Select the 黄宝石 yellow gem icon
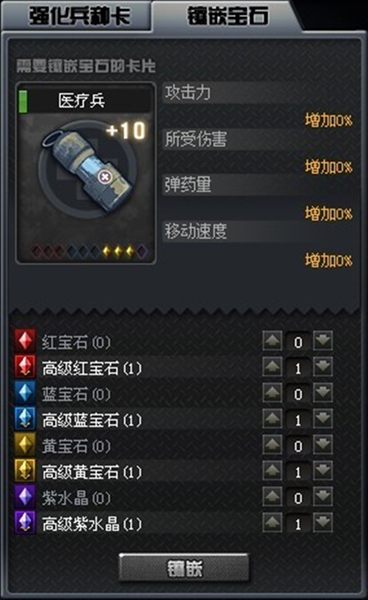The height and width of the screenshot is (600, 368). (x=25, y=445)
